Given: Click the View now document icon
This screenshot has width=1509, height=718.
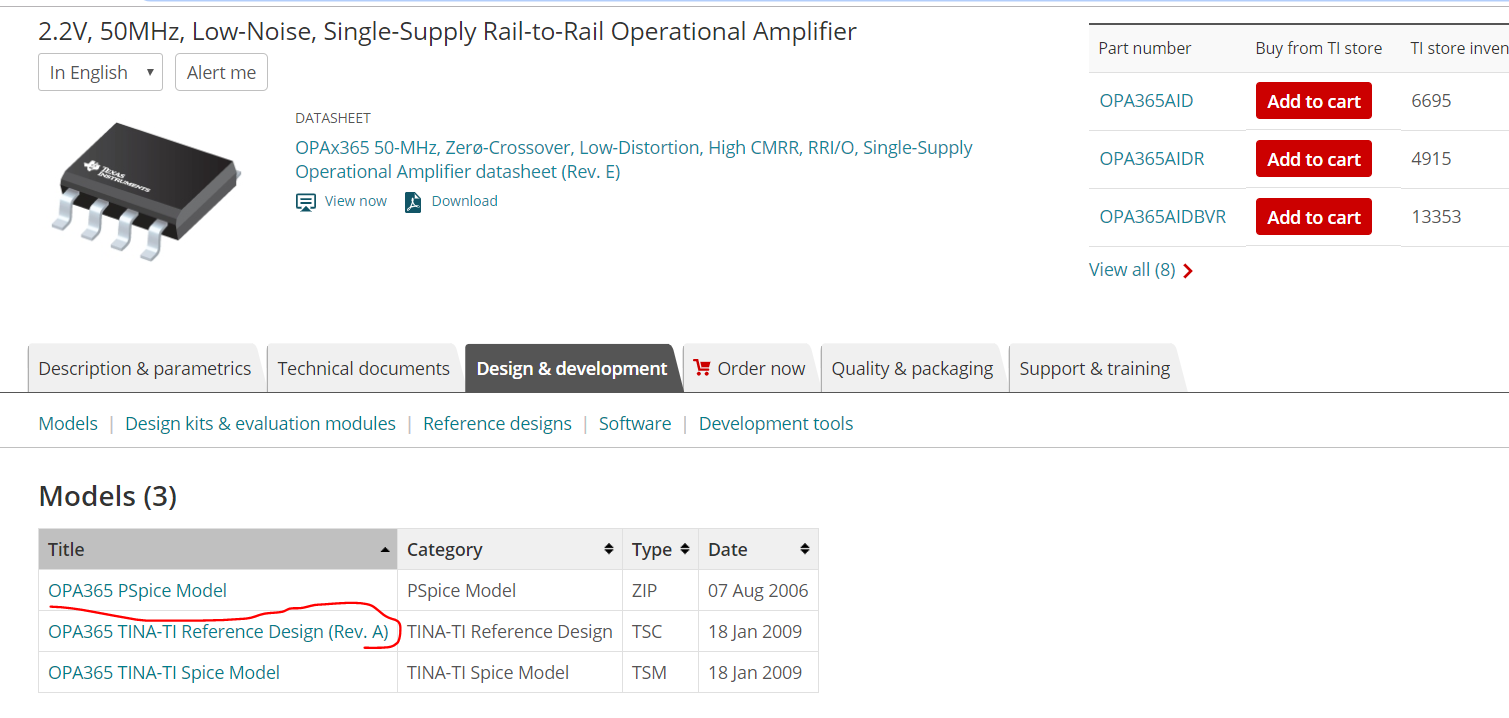Looking at the screenshot, I should [x=306, y=202].
